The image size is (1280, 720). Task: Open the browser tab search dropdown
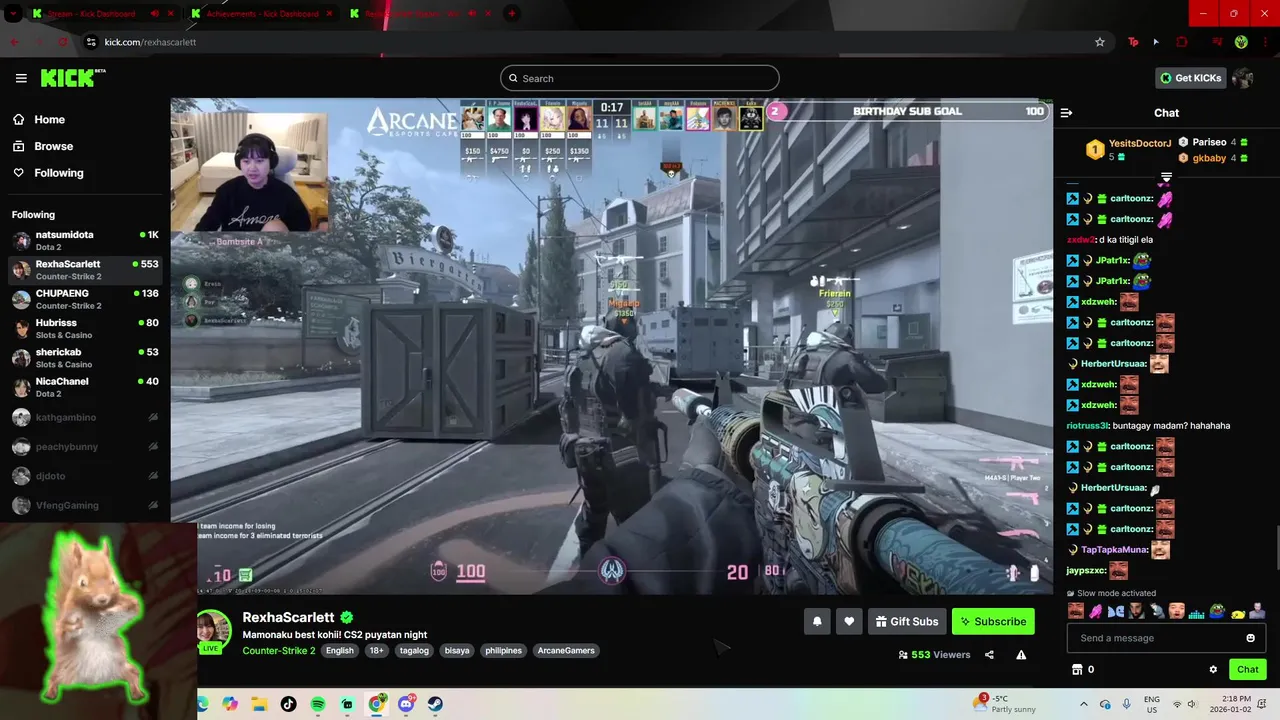click(12, 13)
